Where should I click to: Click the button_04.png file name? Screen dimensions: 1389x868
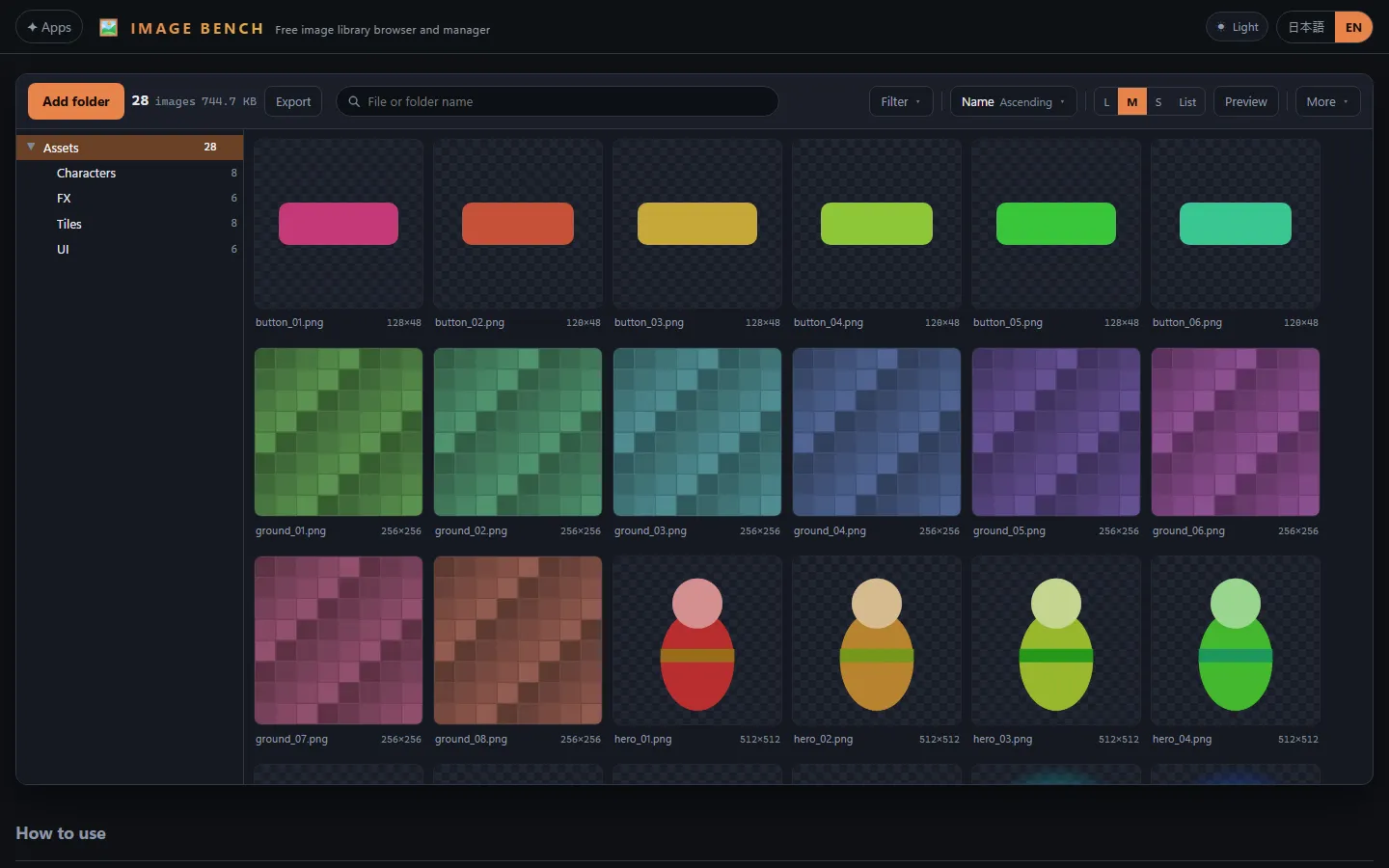(x=829, y=322)
